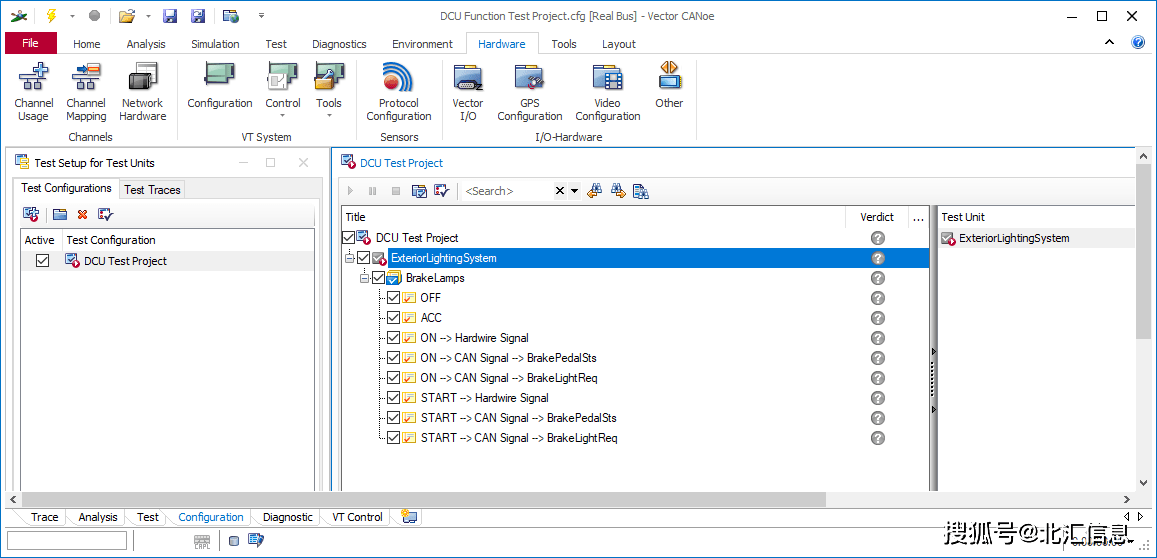This screenshot has height=558, width=1157.
Task: Toggle ExteriorLightingSystem checkbox in tree
Action: 363,258
